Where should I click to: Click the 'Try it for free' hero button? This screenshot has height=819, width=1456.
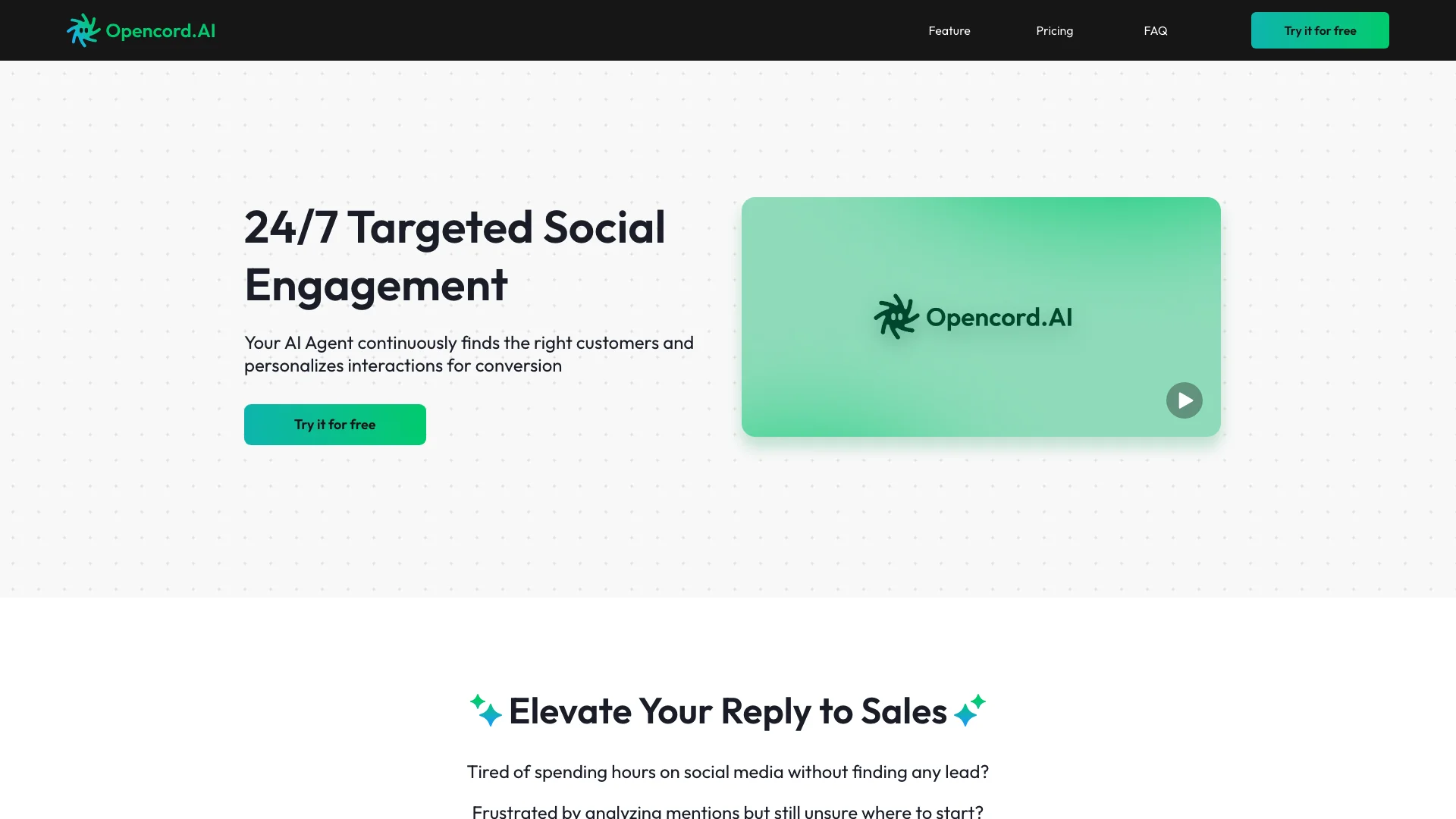coord(334,424)
